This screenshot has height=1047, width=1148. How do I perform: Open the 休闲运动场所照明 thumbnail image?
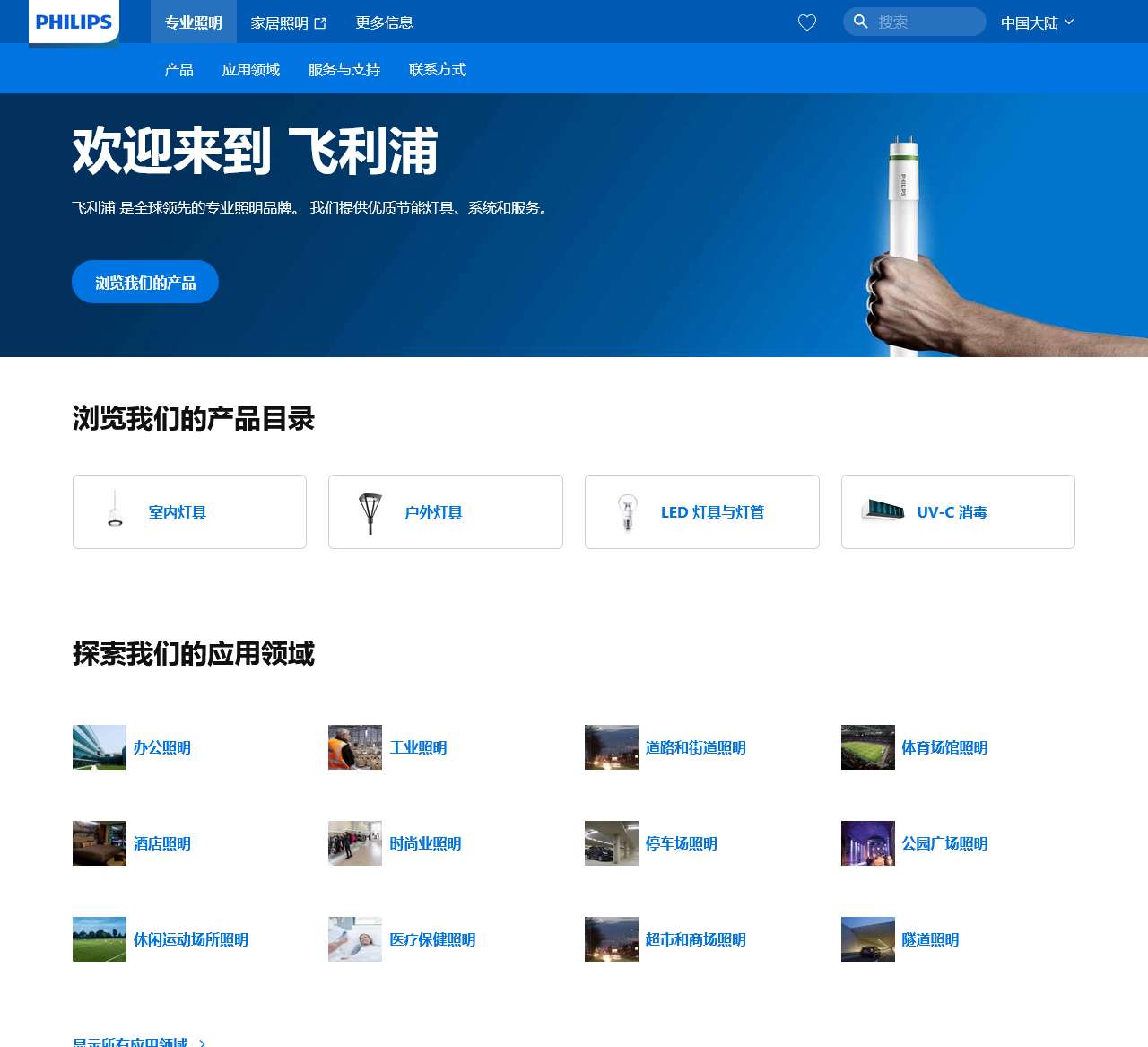(100, 939)
